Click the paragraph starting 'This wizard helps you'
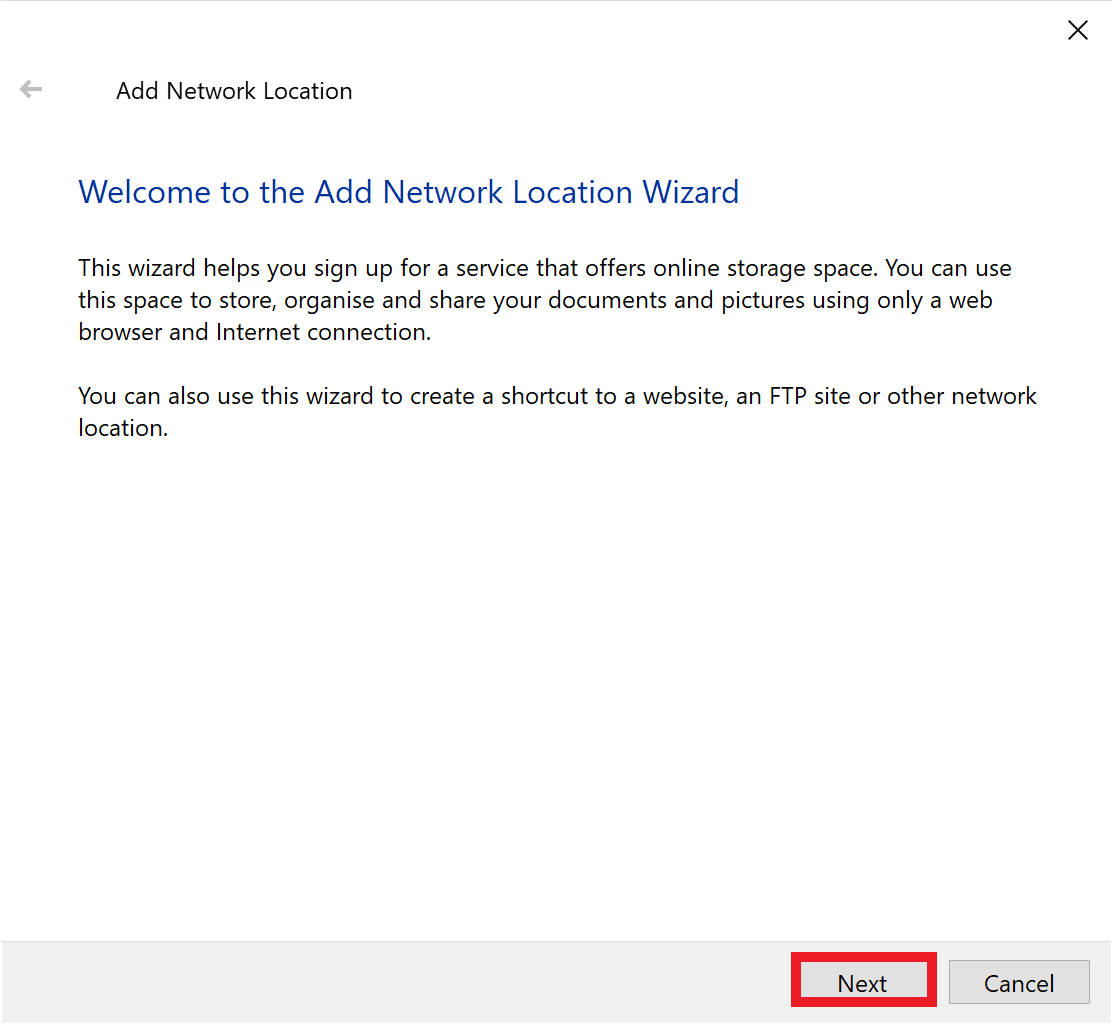Viewport: 1112px width, 1024px height. pos(545,300)
